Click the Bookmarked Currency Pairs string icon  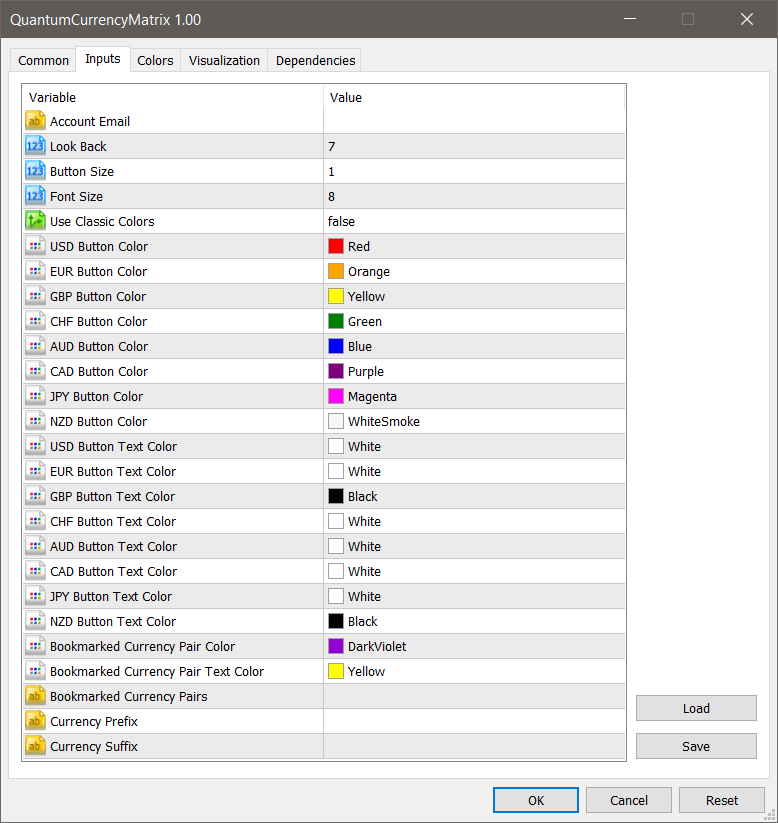(35, 696)
